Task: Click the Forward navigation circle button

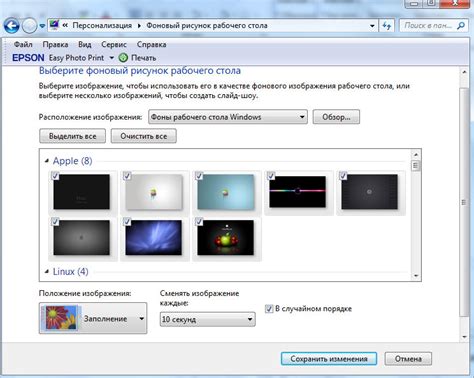Action: [29, 26]
